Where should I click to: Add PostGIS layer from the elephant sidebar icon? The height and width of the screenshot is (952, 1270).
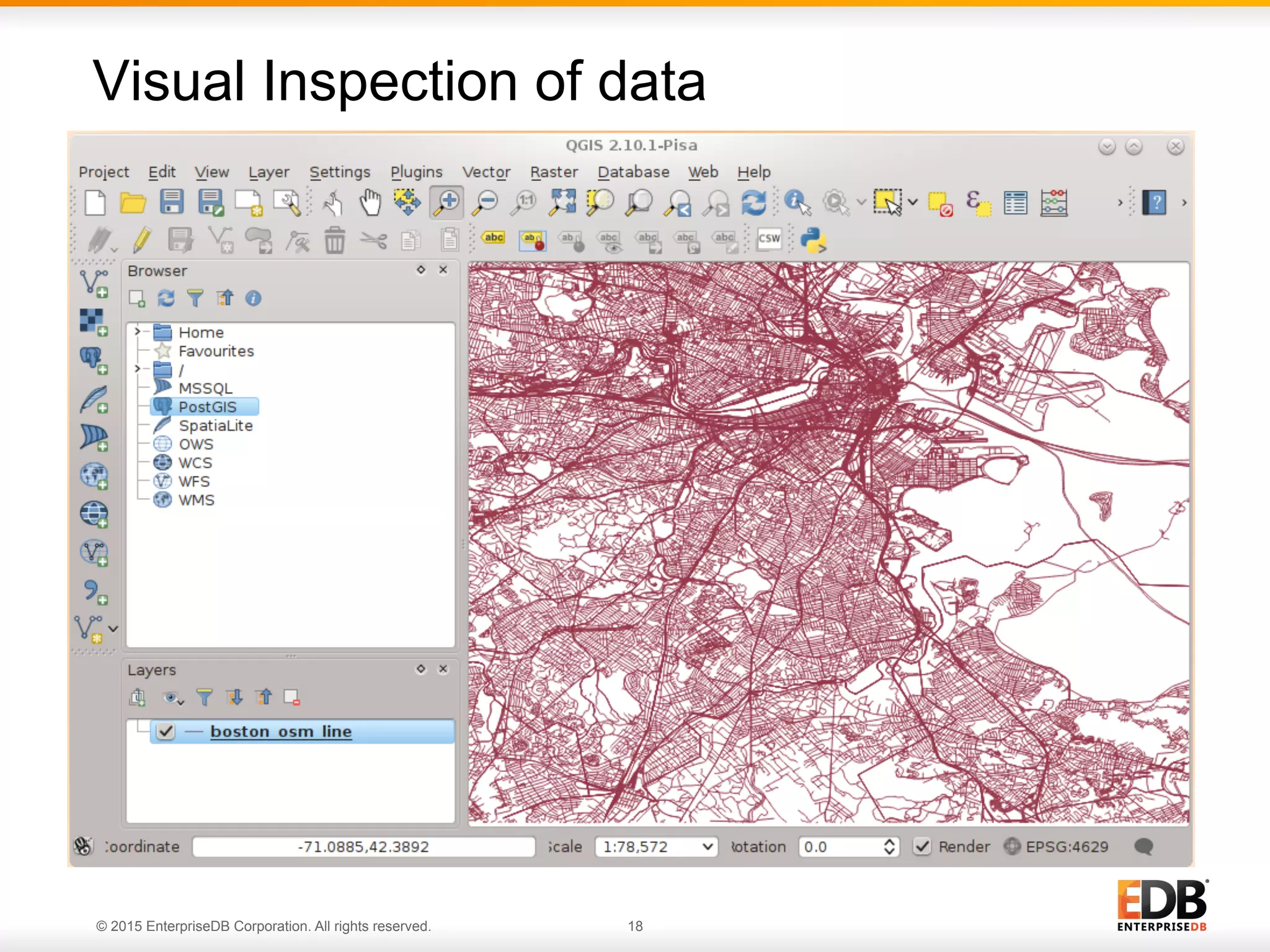(x=94, y=360)
